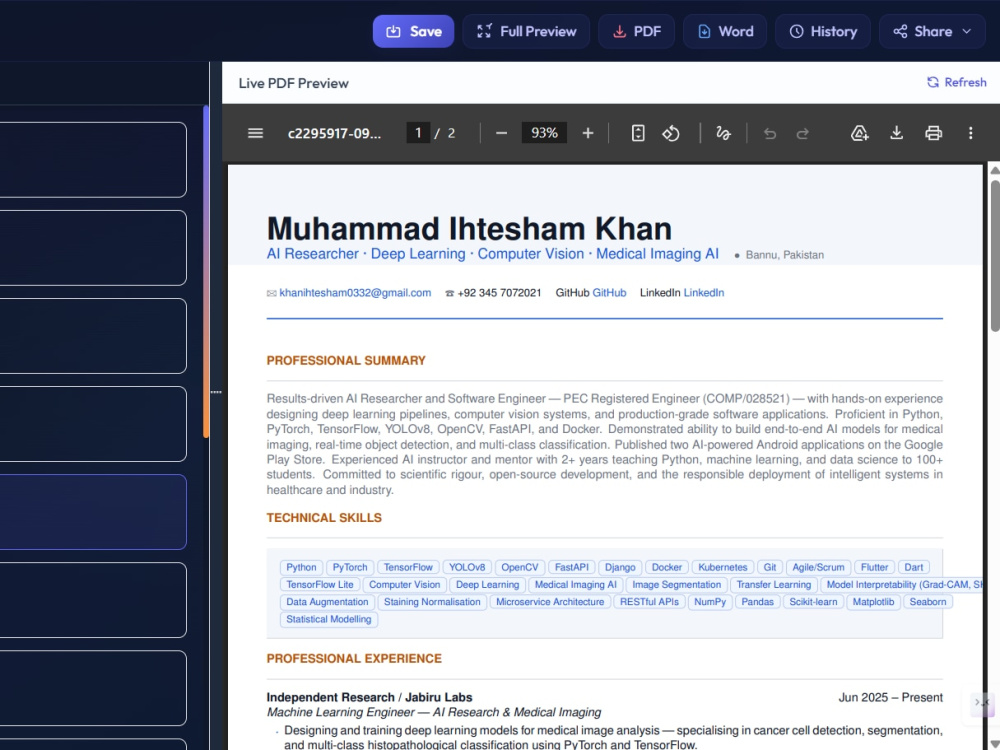Export resume as Word document
The width and height of the screenshot is (1000, 750).
click(x=725, y=31)
